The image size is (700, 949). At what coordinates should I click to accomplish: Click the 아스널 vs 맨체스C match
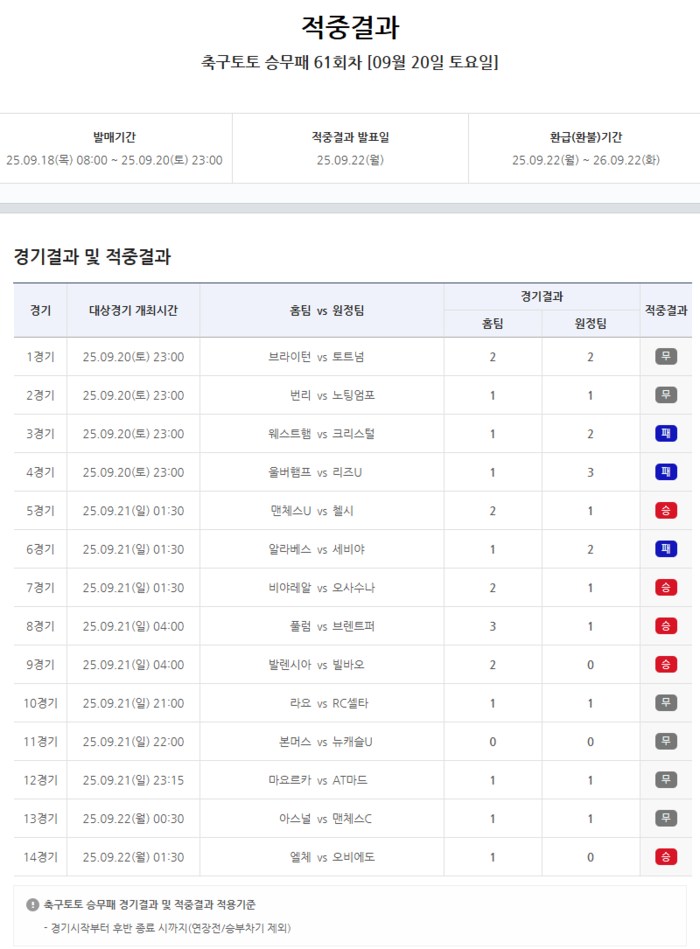321,819
